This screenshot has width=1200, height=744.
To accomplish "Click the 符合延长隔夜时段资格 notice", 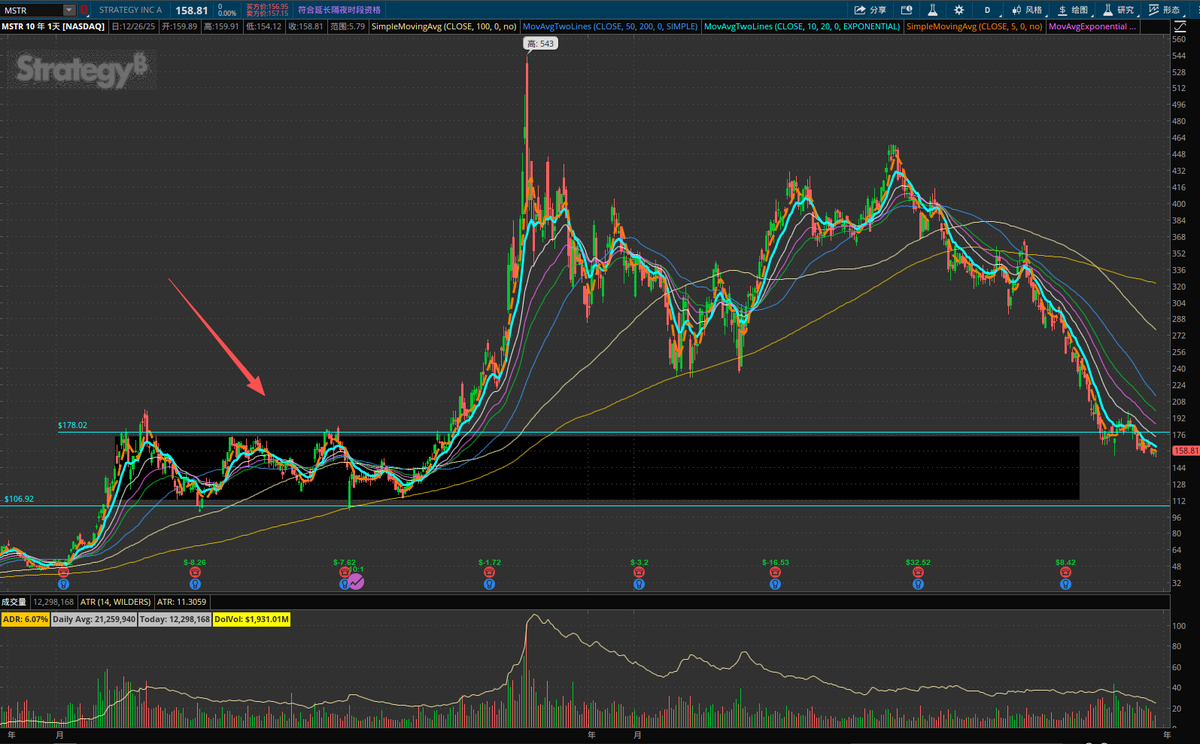I will 339,10.
